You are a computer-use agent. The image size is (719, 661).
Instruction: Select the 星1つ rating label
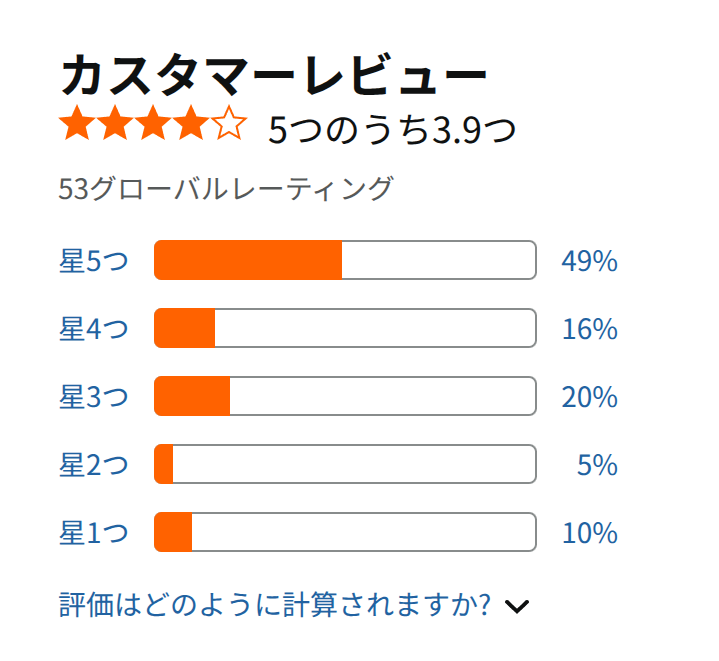click(x=94, y=532)
